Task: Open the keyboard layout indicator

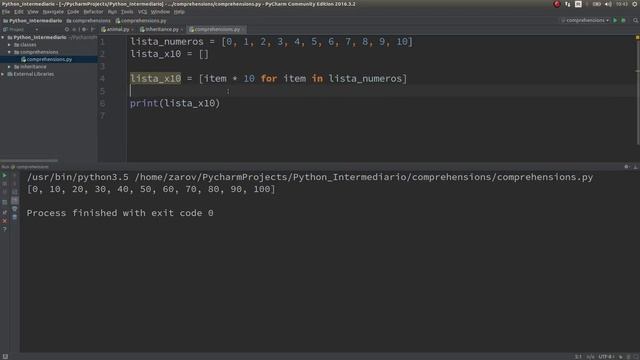Action: click(x=578, y=4)
